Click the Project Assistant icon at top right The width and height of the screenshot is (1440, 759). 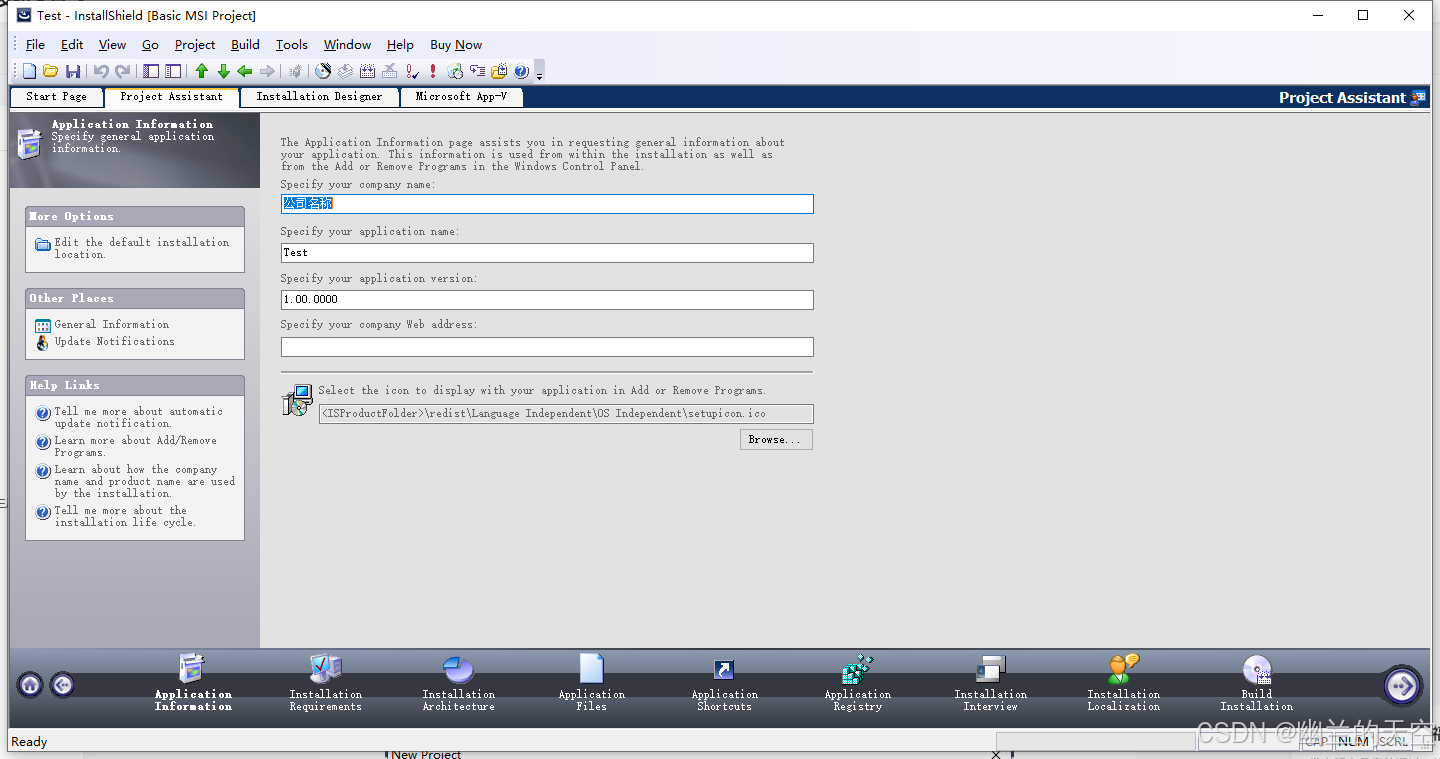pyautogui.click(x=1418, y=98)
